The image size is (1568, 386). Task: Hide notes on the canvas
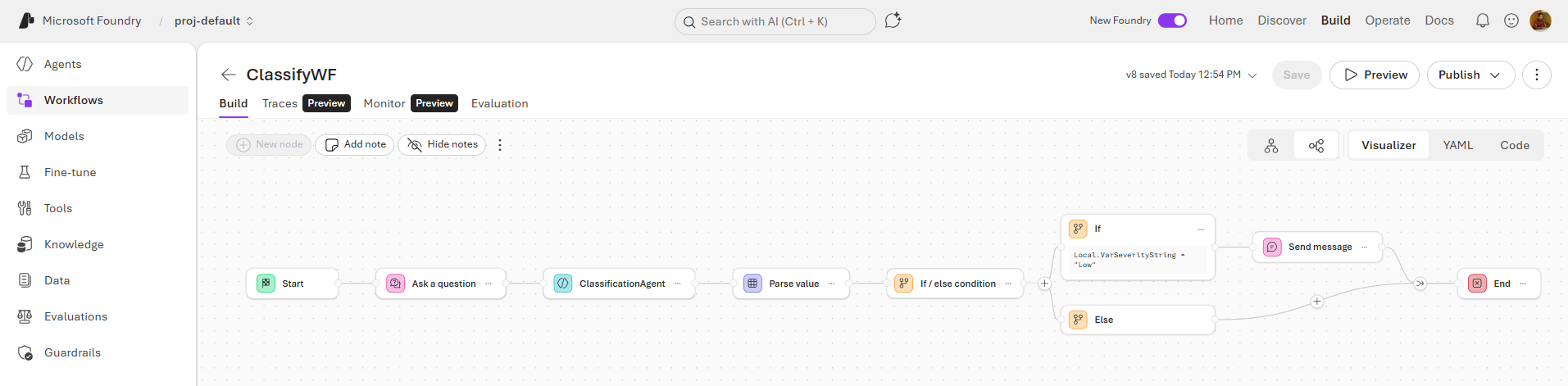[x=442, y=145]
